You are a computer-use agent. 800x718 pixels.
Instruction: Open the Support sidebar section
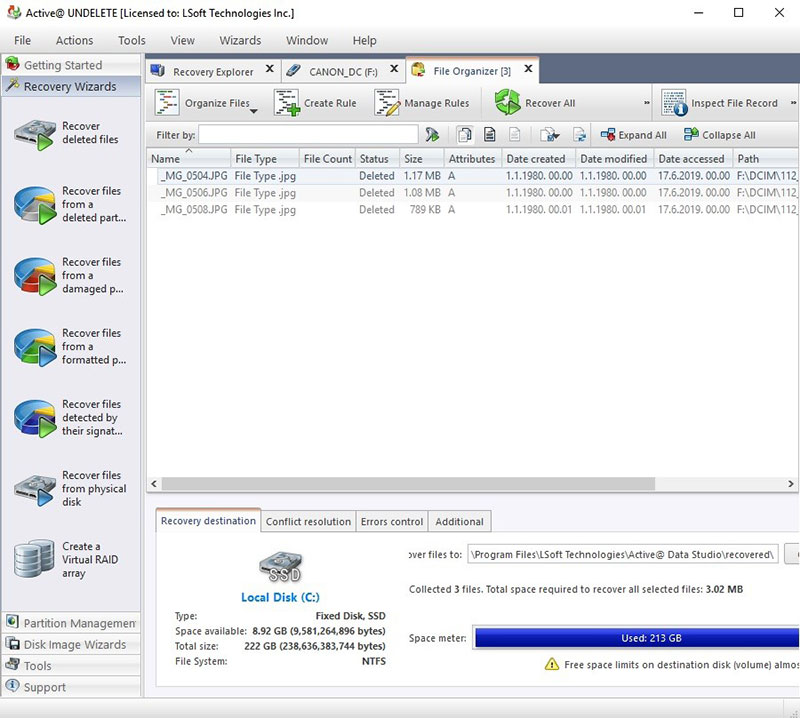[71, 687]
